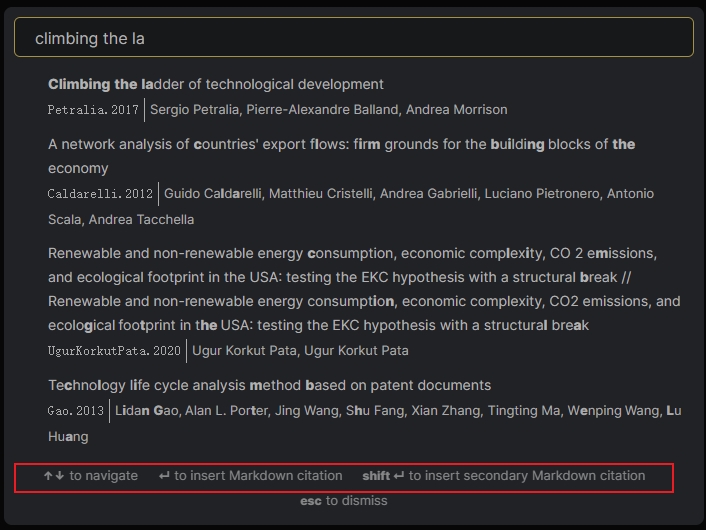Image resolution: width=706 pixels, height=530 pixels.
Task: Select 'Technology life cycle analysis method' result
Action: click(x=269, y=385)
